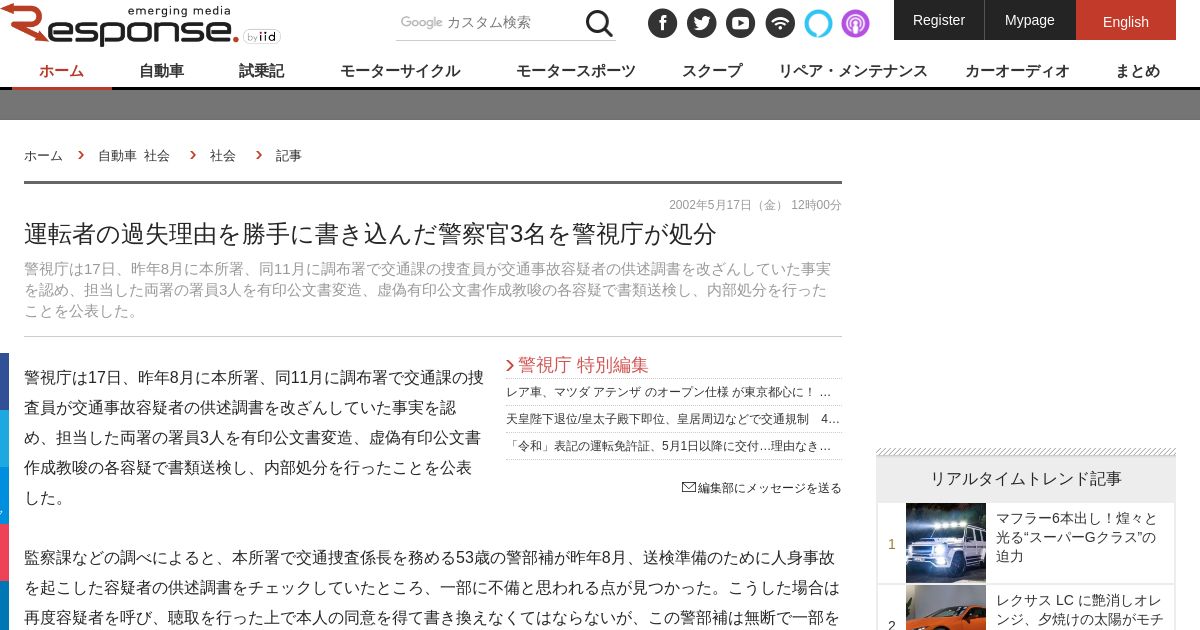The image size is (1200, 630).
Task: Click the ホーム breadcrumb link
Action: coord(43,155)
